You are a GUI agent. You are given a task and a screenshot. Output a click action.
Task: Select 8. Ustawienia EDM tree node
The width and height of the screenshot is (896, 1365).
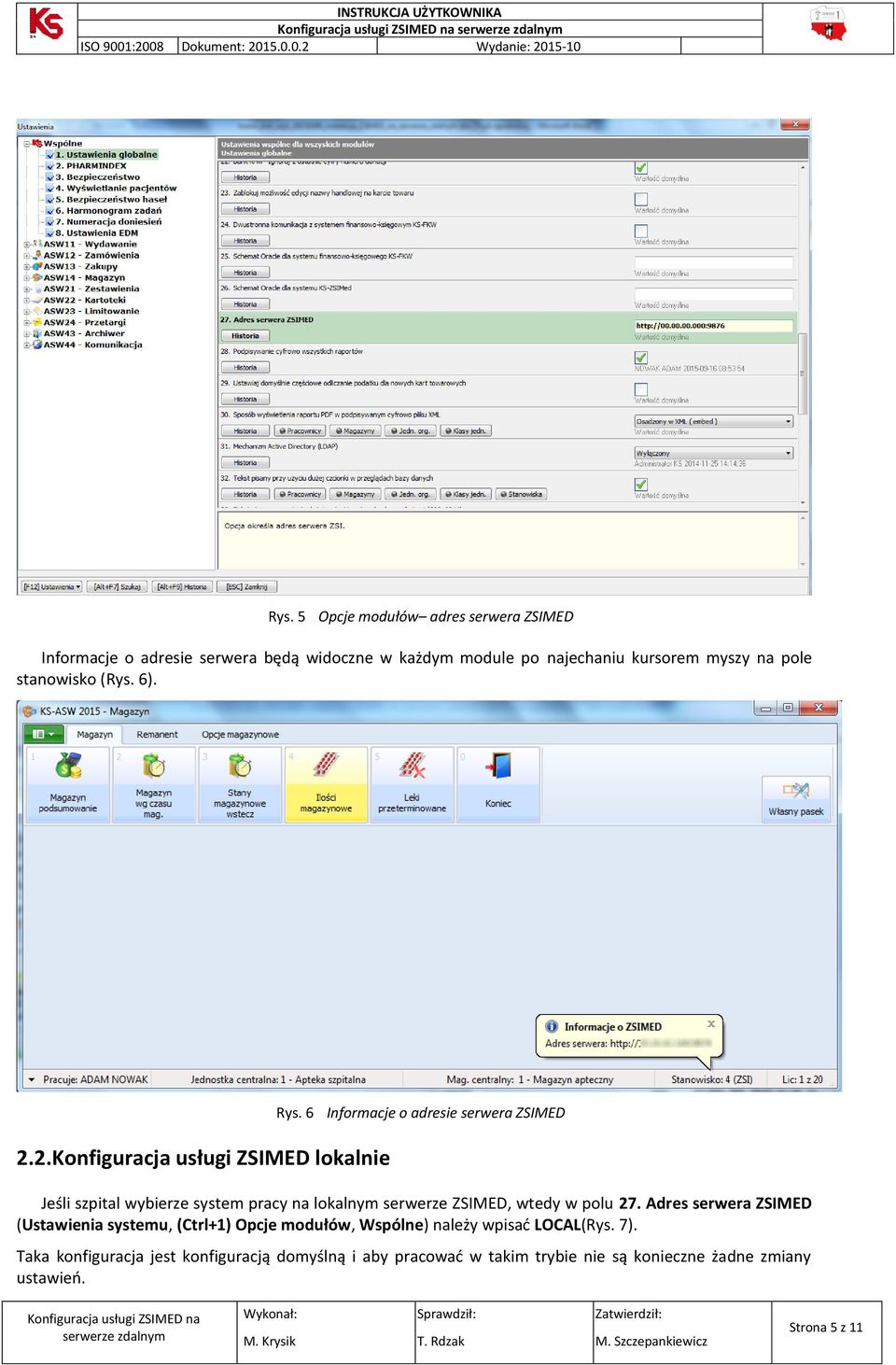click(x=97, y=232)
